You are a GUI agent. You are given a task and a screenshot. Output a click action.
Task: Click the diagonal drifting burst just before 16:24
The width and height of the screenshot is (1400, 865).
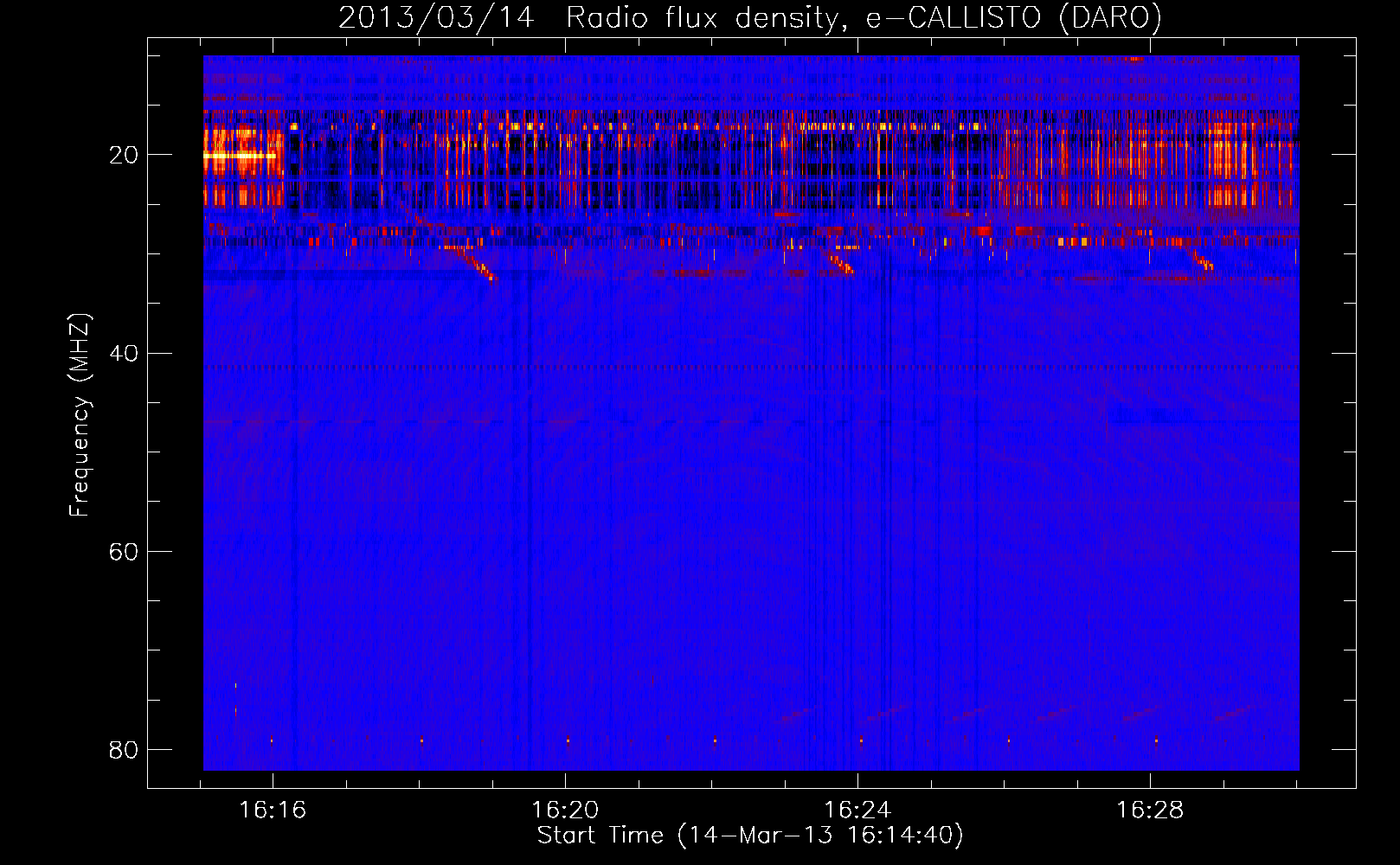pos(838,261)
